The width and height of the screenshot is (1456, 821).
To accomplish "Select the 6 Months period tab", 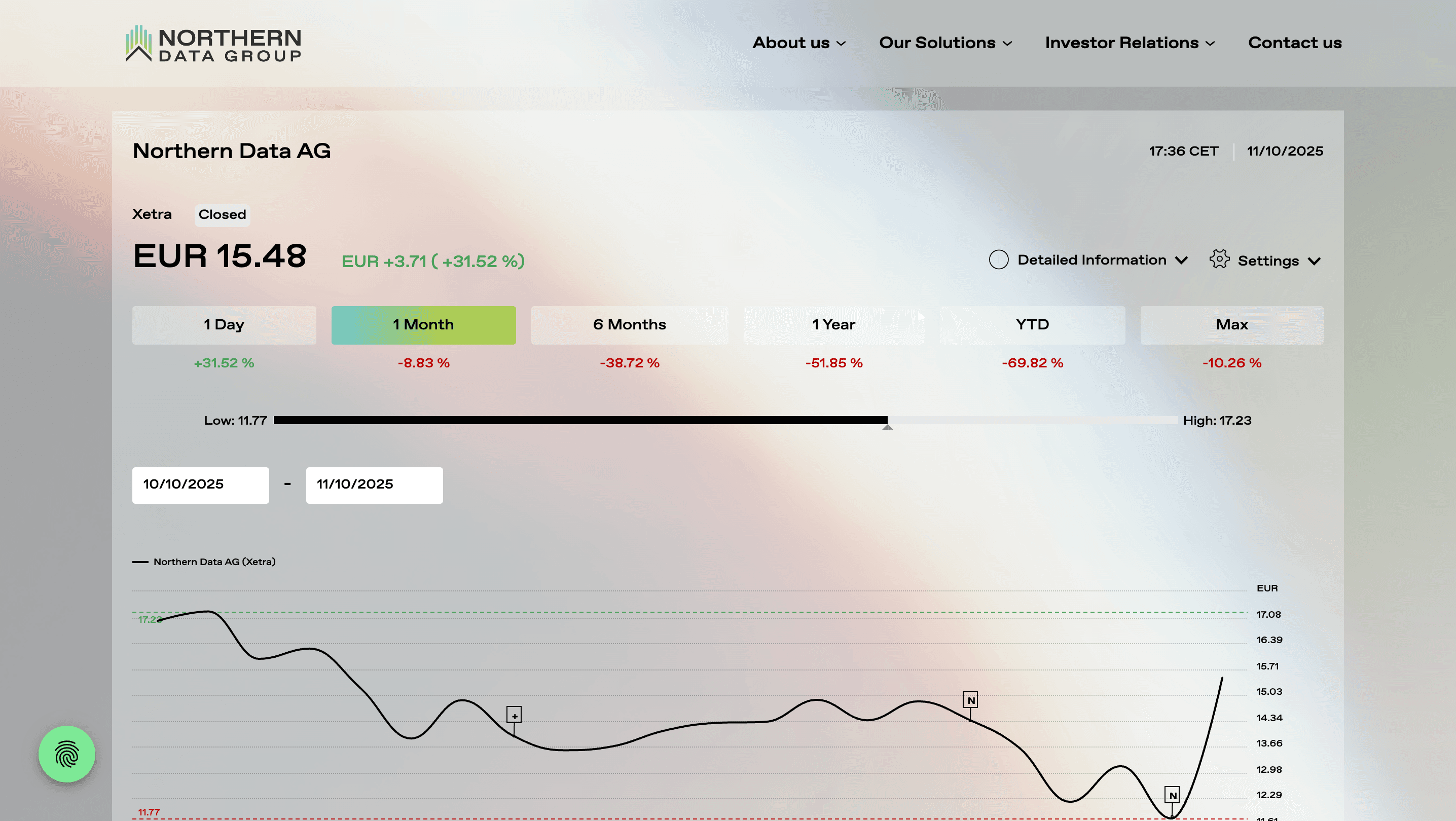I will (x=629, y=325).
